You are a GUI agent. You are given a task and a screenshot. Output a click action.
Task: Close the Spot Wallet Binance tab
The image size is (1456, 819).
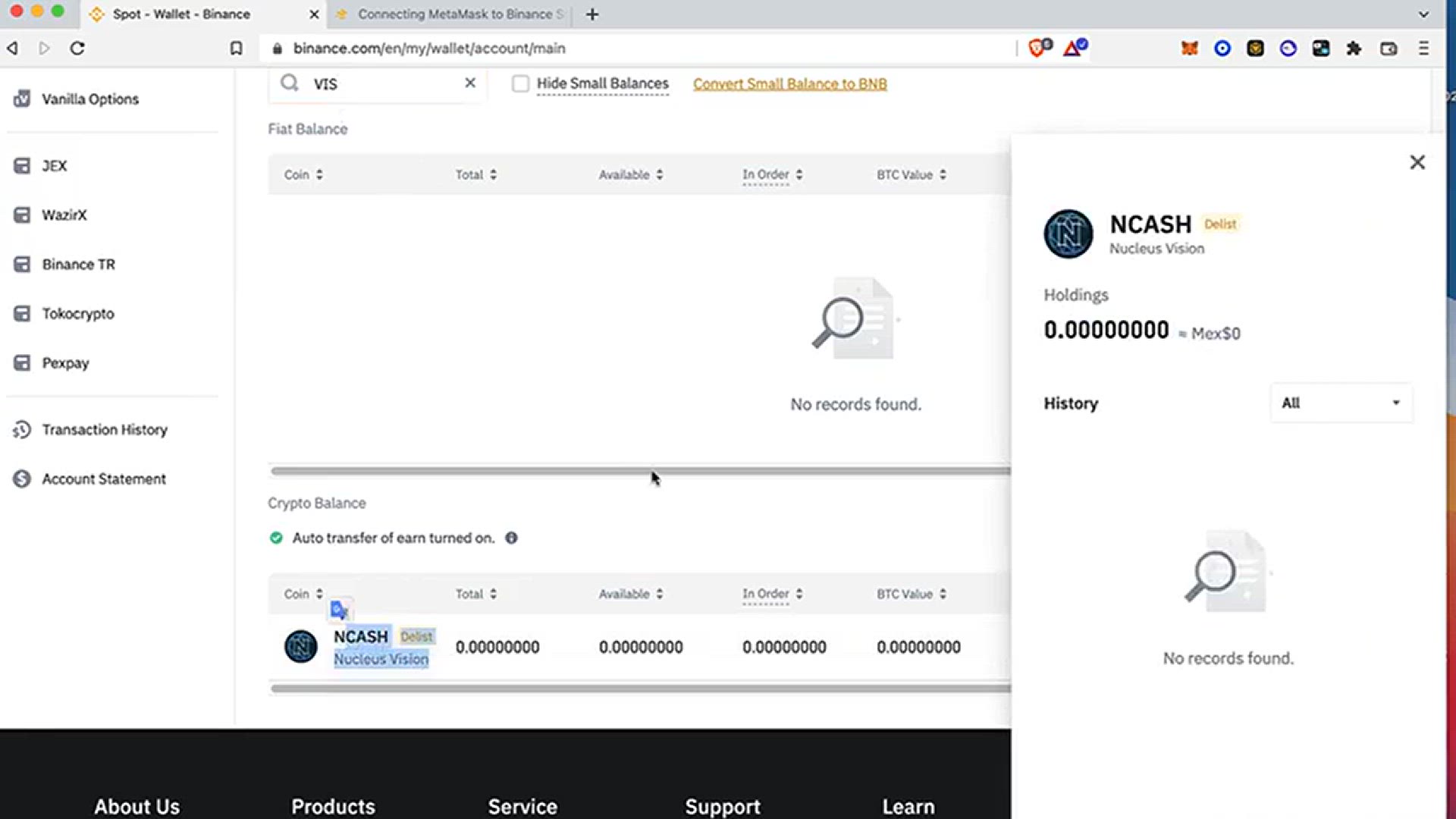tap(314, 14)
